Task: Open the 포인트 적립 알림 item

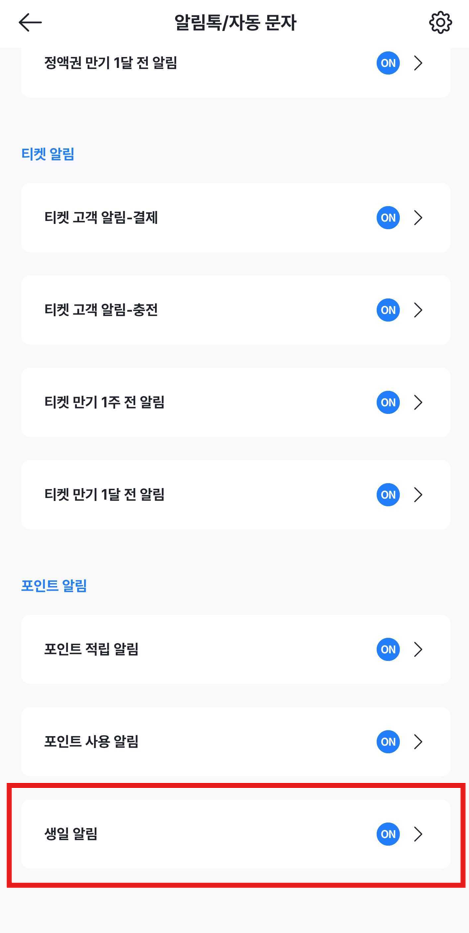Action: 236,649
